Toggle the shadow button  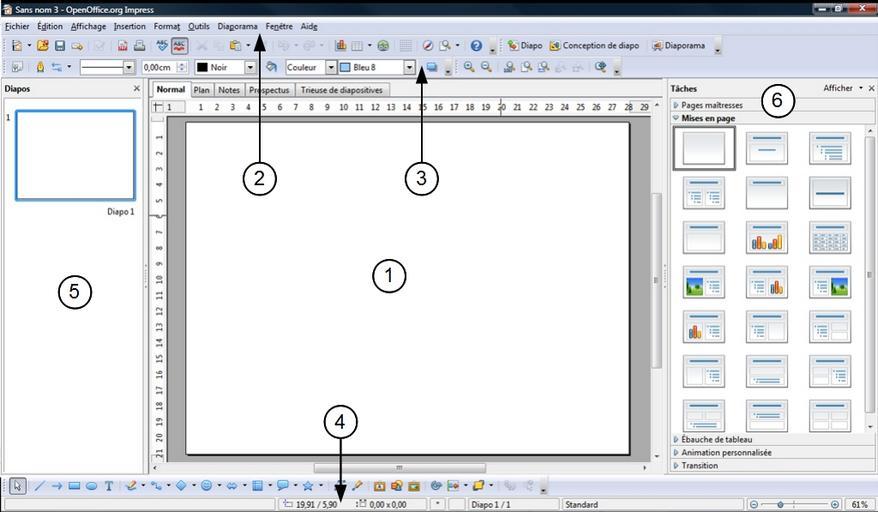pyautogui.click(x=432, y=67)
